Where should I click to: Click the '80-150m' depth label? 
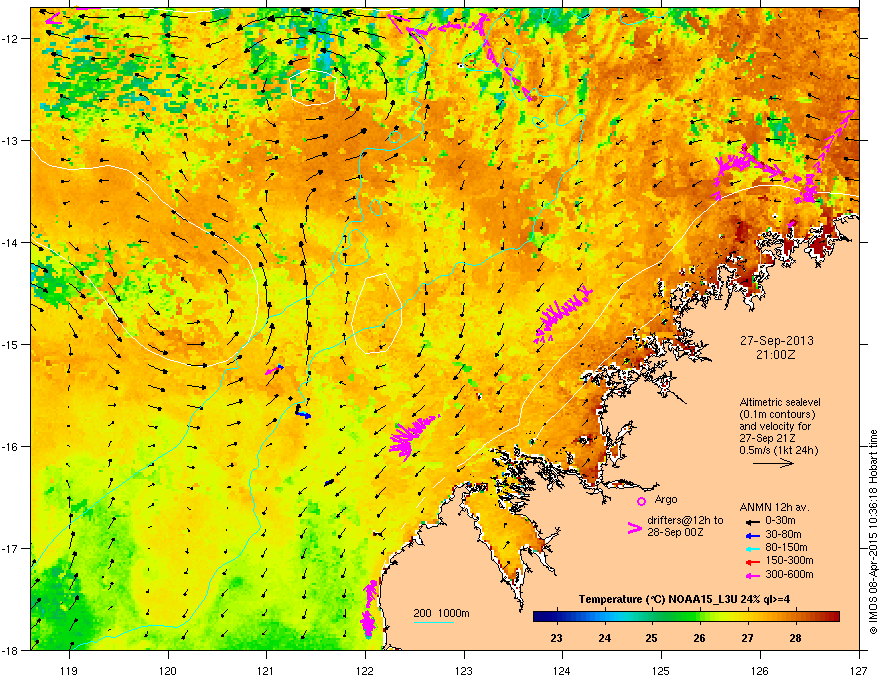[x=786, y=547]
